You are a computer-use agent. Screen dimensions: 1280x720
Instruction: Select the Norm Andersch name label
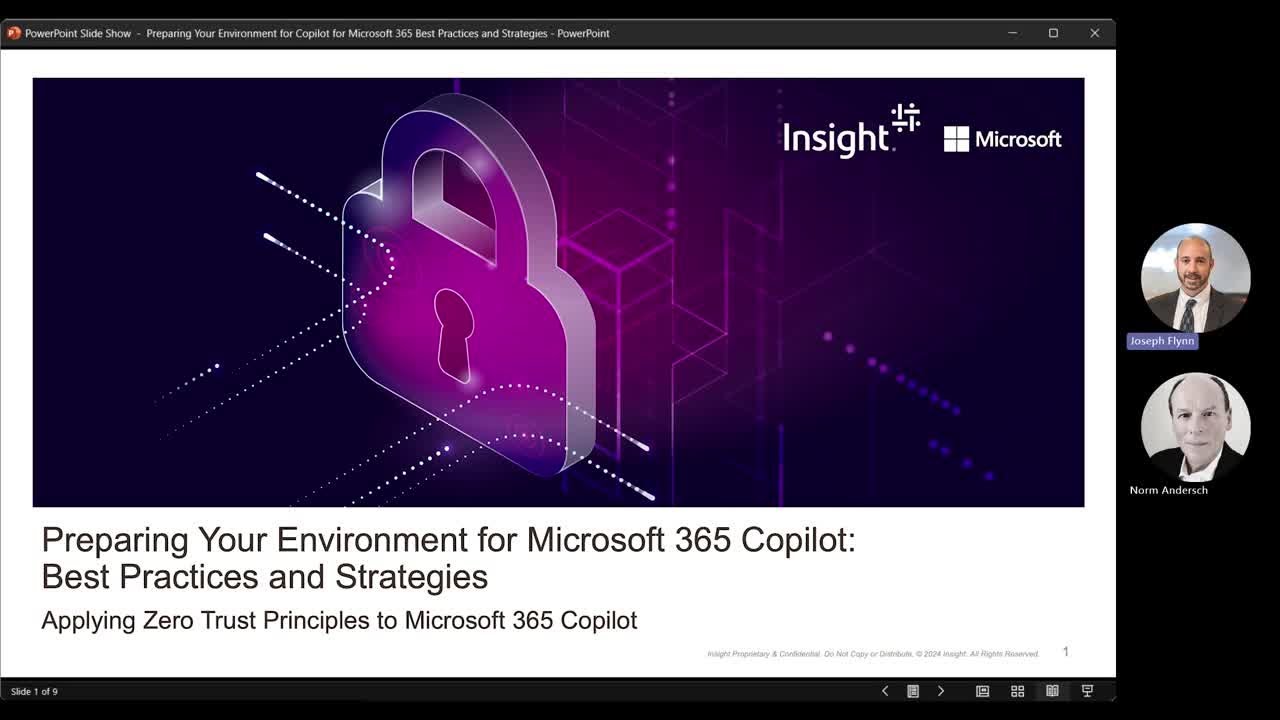[1169, 490]
